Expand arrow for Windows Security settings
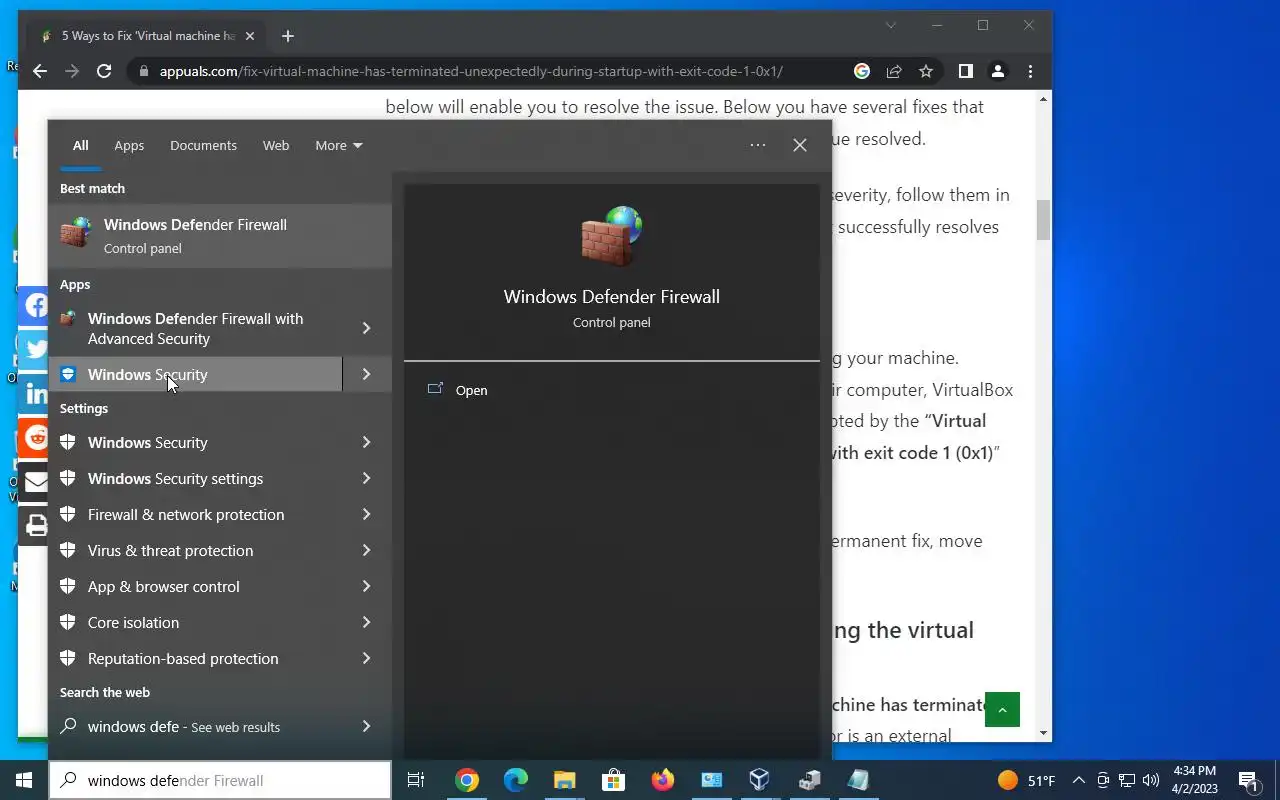1280x800 pixels. coord(367,478)
